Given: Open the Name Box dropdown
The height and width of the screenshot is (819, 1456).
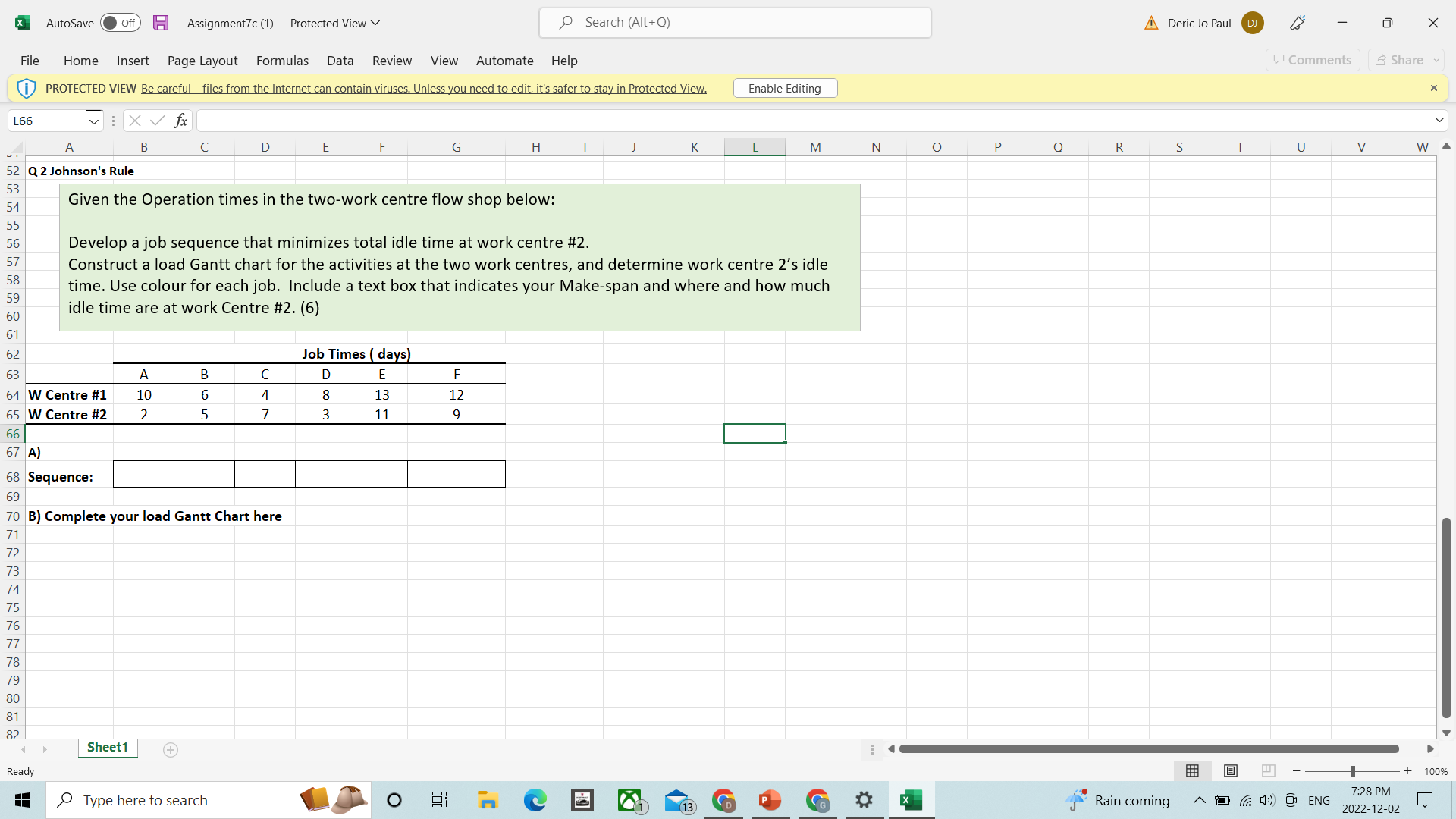Looking at the screenshot, I should pyautogui.click(x=93, y=120).
